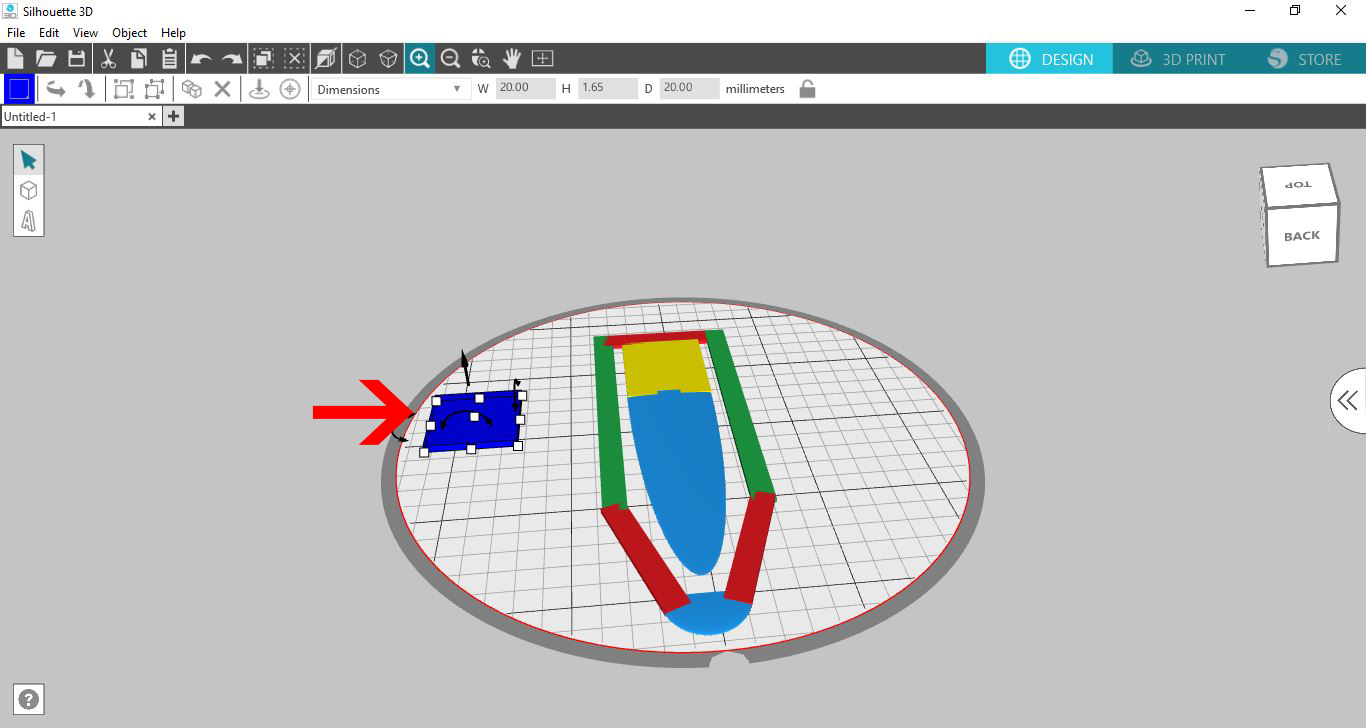Delete the selected object with the X icon
The width and height of the screenshot is (1366, 728).
222,89
